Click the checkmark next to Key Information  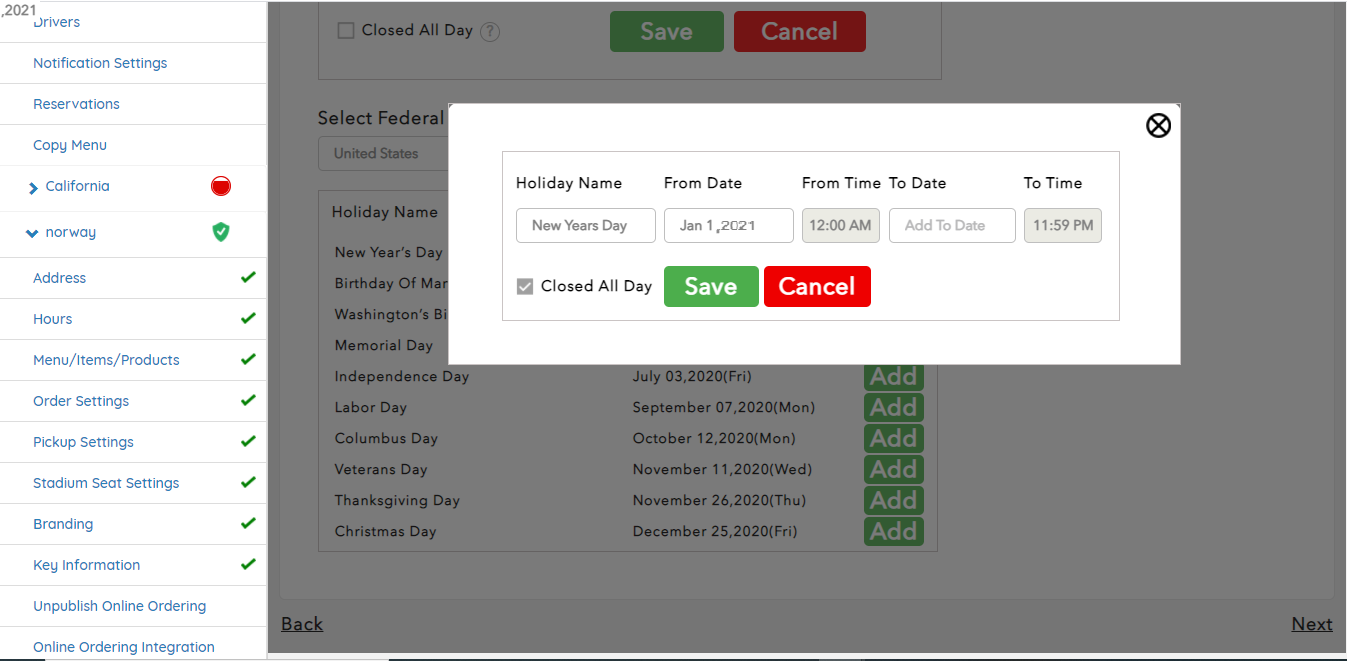click(x=248, y=565)
